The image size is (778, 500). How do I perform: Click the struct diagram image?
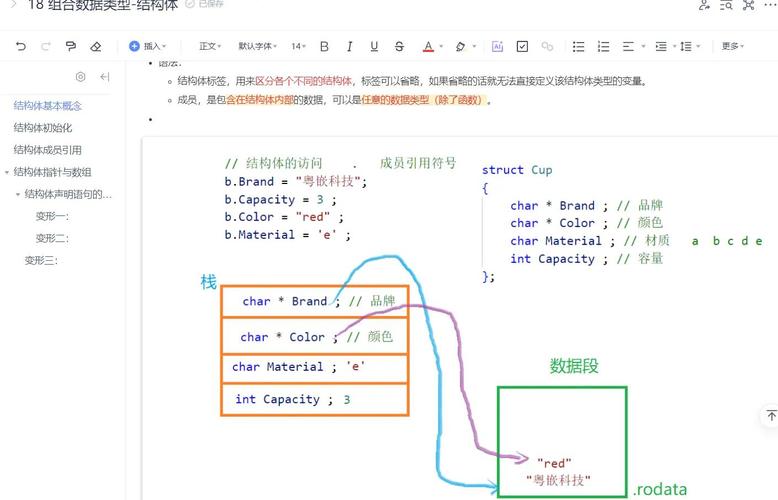pyautogui.click(x=459, y=319)
